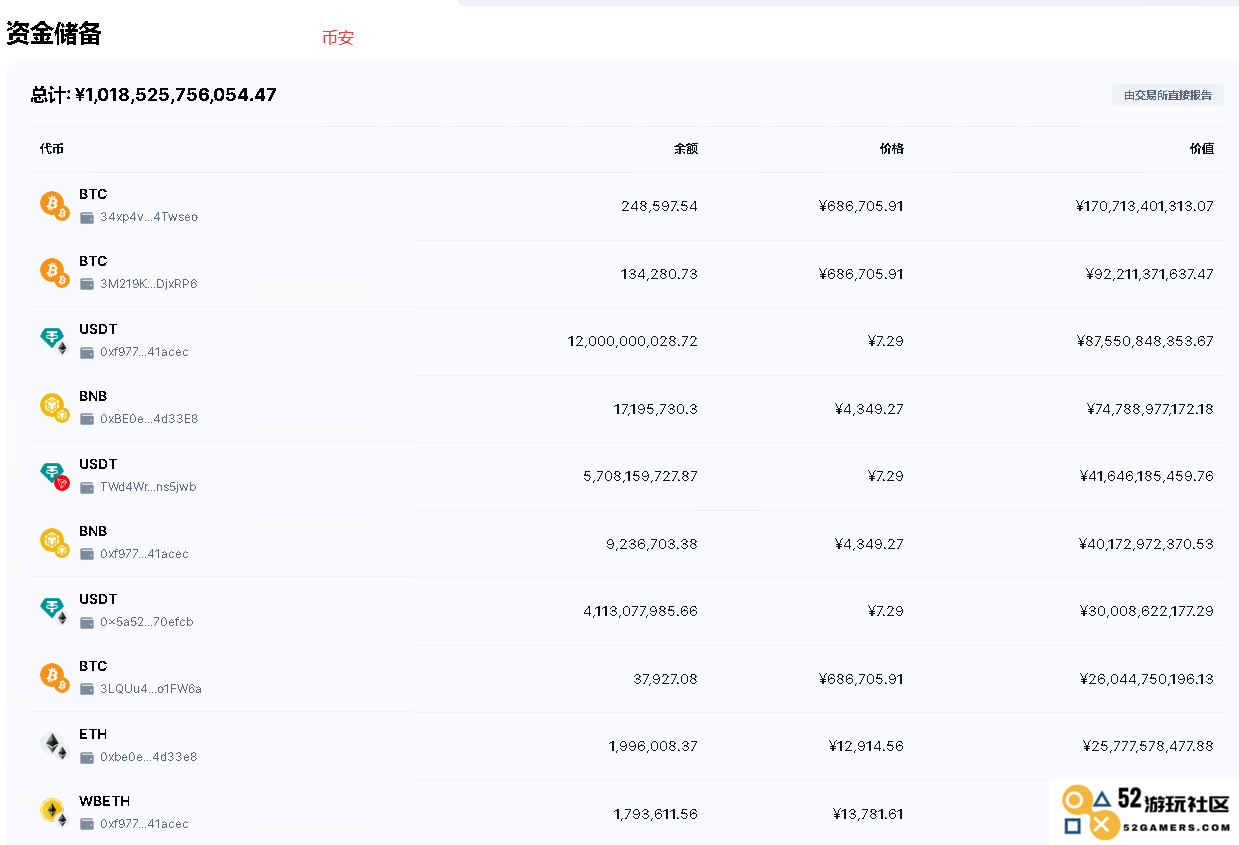Click price ¥4,349.27 in 0xBE0e...4d33E8 row

pos(869,409)
